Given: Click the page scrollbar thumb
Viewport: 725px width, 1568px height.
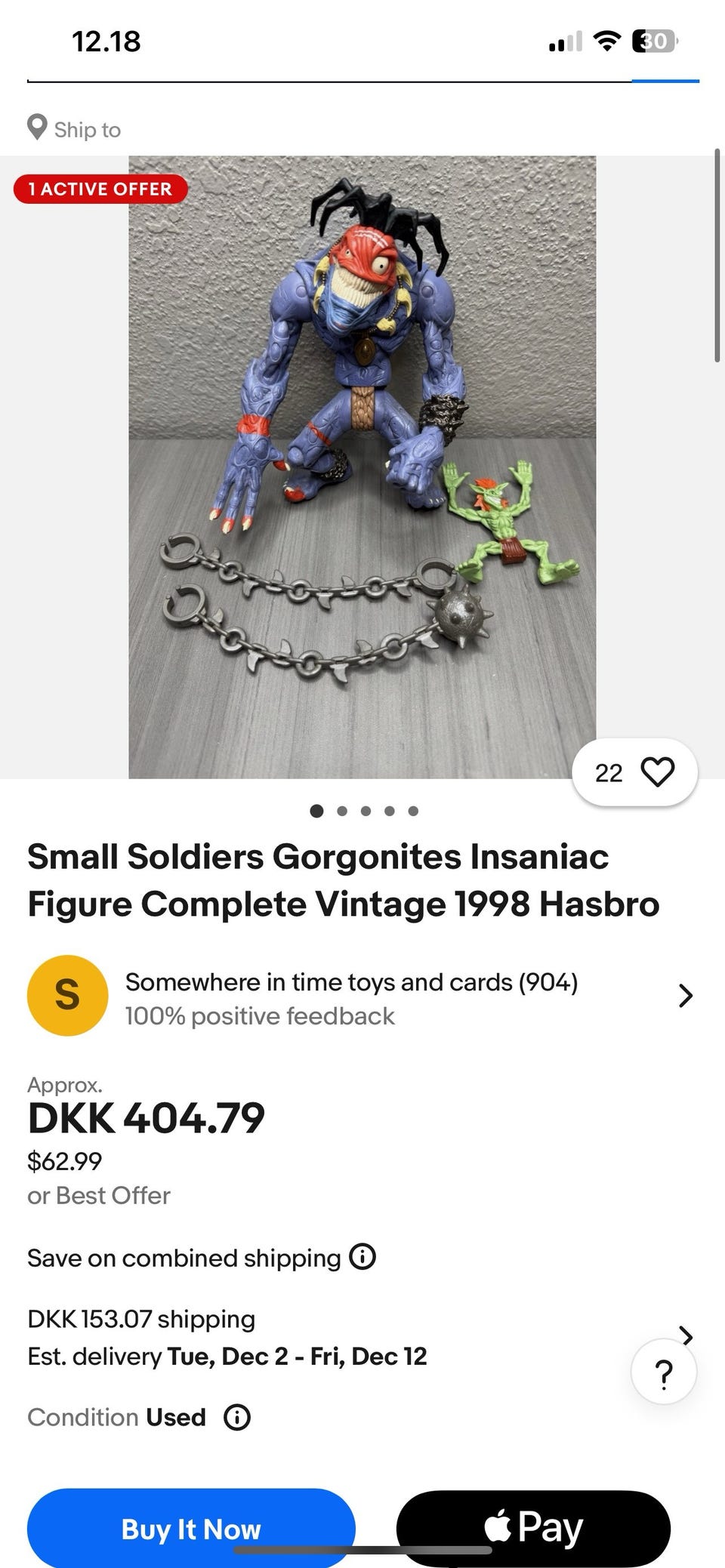Looking at the screenshot, I should pos(717,257).
